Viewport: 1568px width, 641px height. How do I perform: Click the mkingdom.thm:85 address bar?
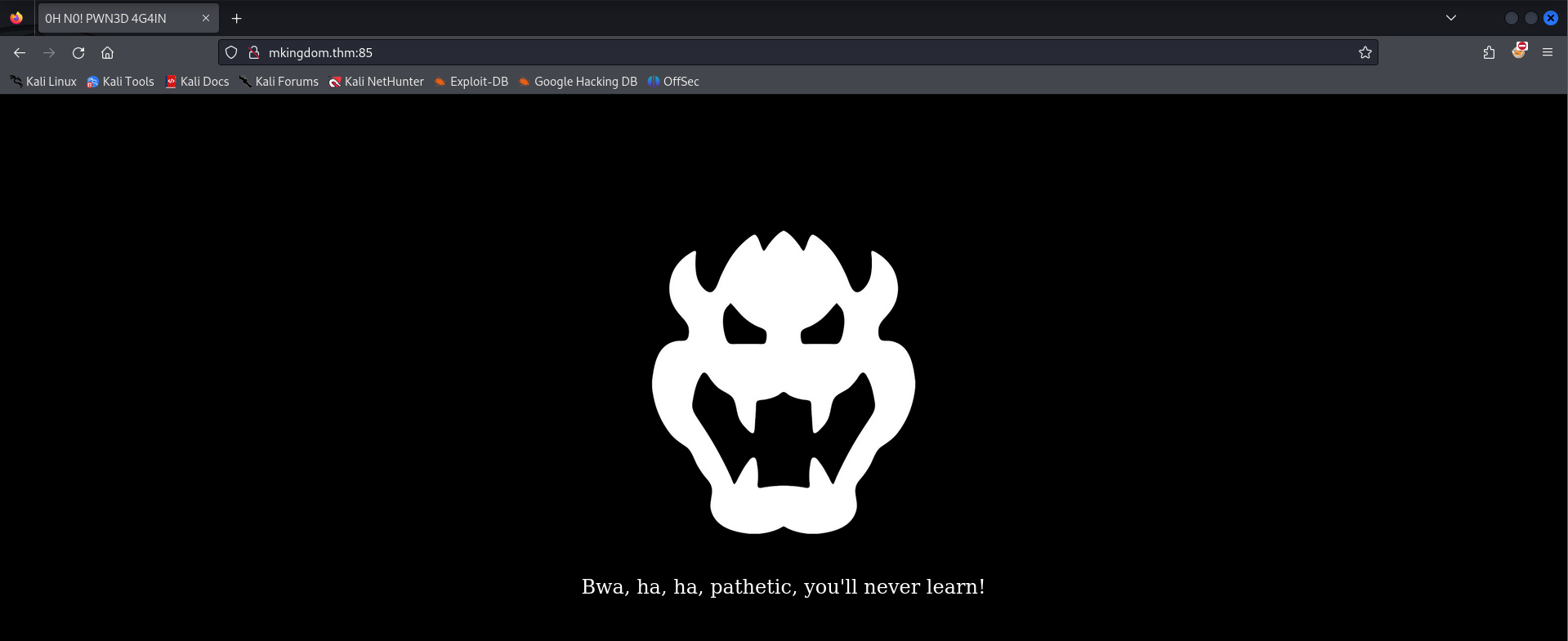(x=798, y=52)
